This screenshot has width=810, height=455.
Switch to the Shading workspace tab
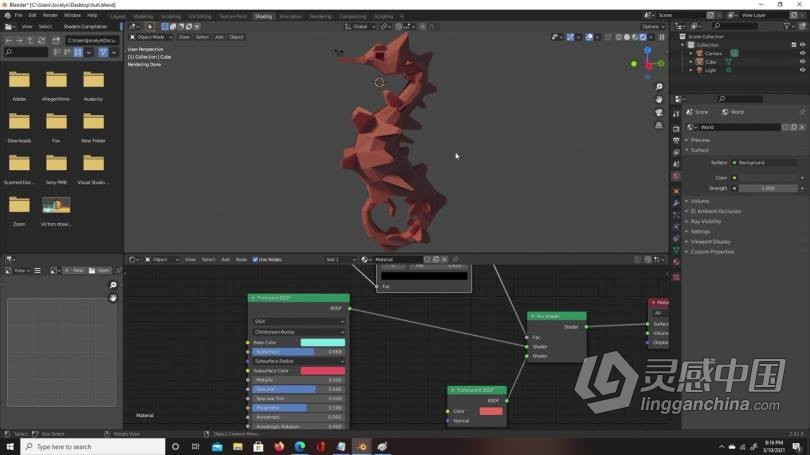(x=263, y=17)
